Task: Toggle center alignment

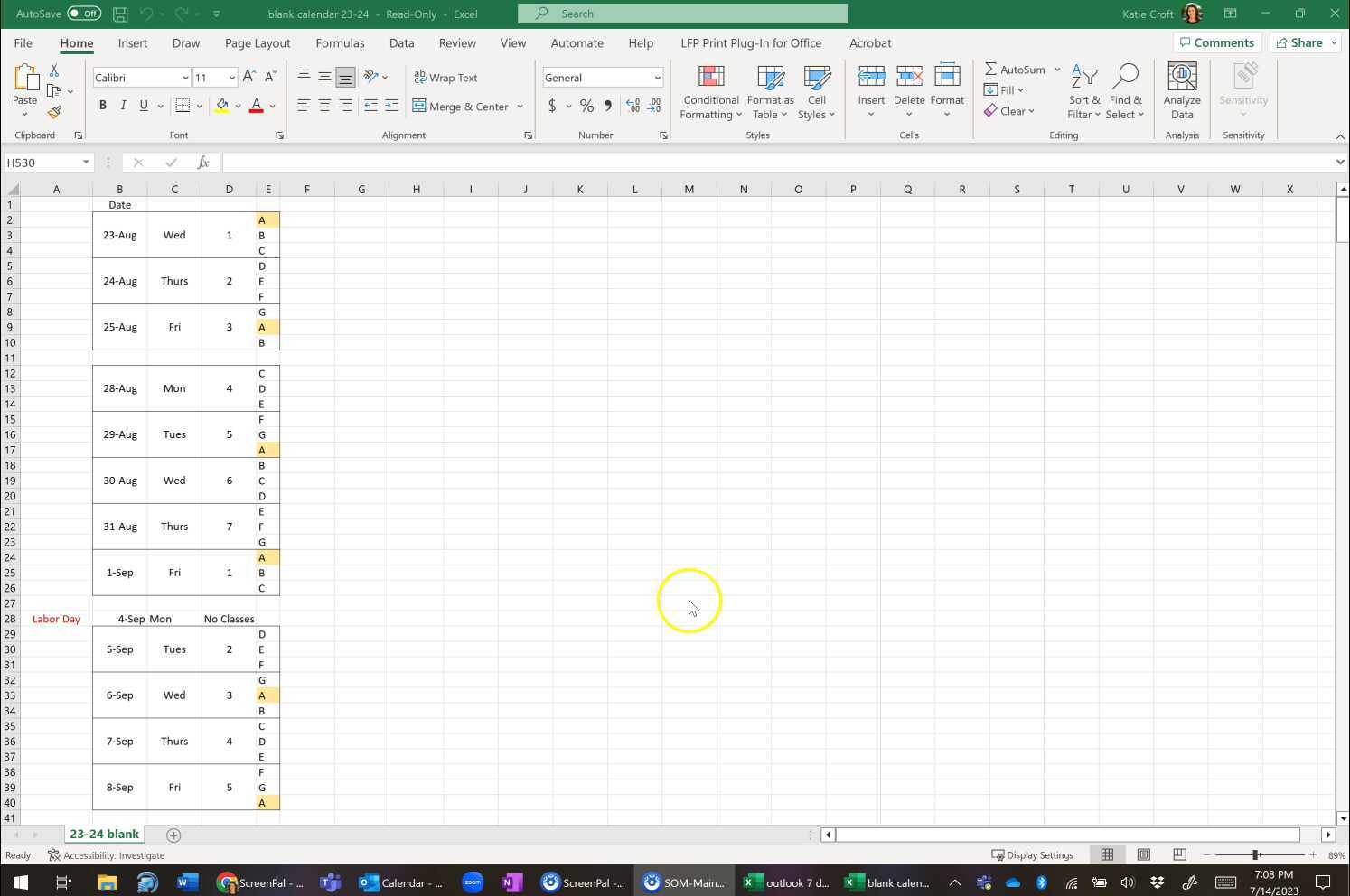Action: point(324,106)
